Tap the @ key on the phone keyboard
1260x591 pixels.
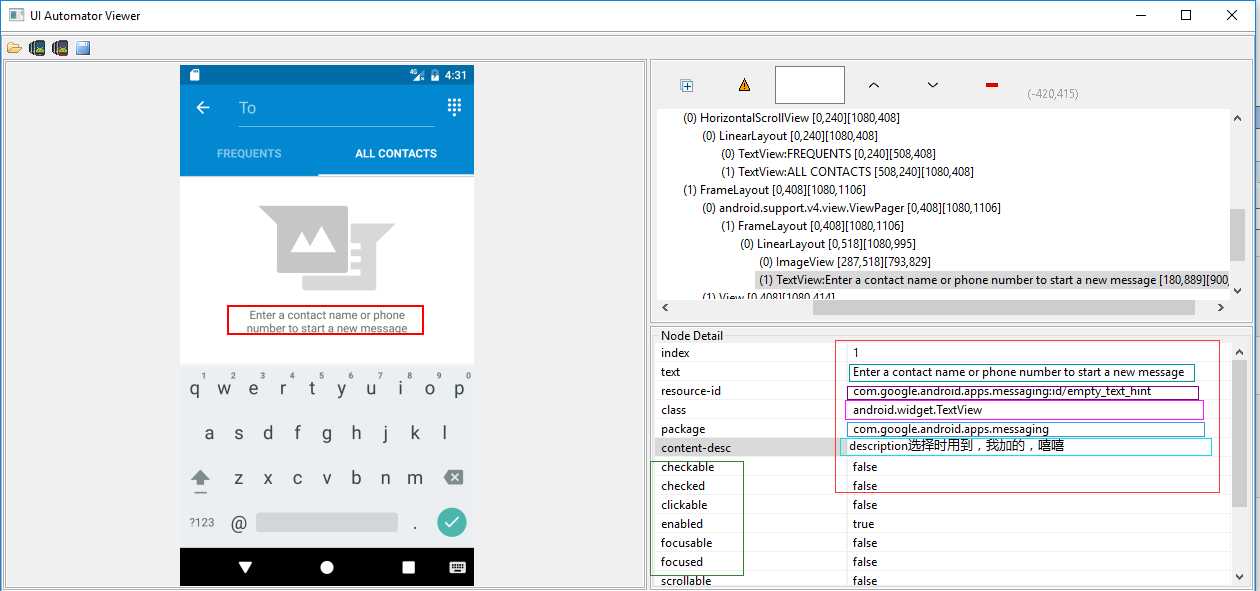click(239, 522)
